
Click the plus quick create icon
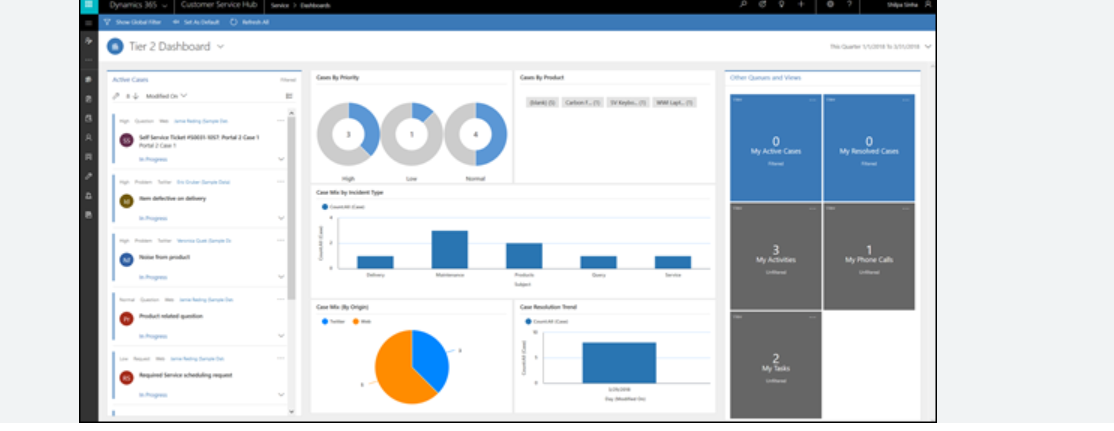click(x=801, y=4)
